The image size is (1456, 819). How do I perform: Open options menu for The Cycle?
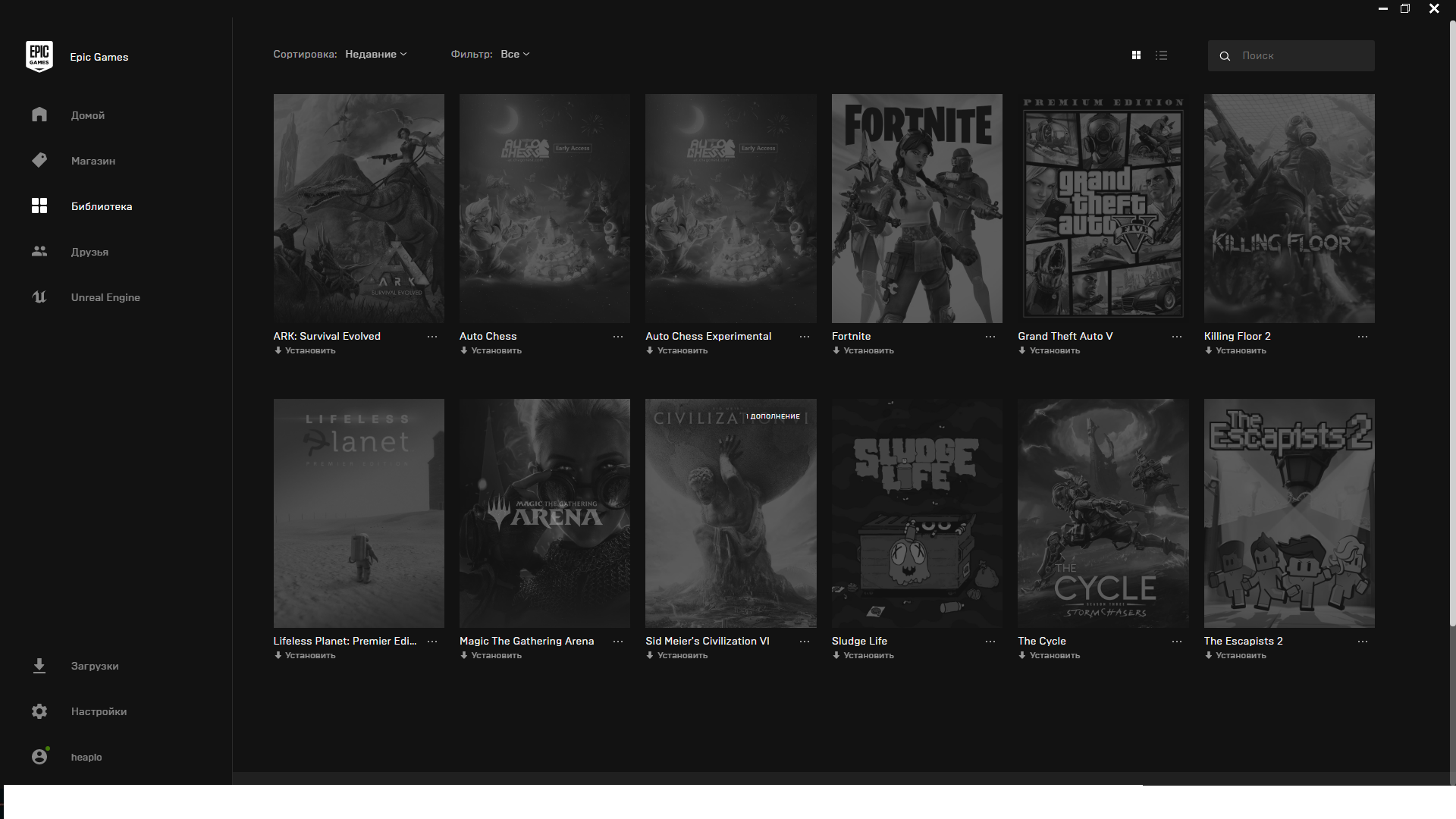click(x=1177, y=641)
